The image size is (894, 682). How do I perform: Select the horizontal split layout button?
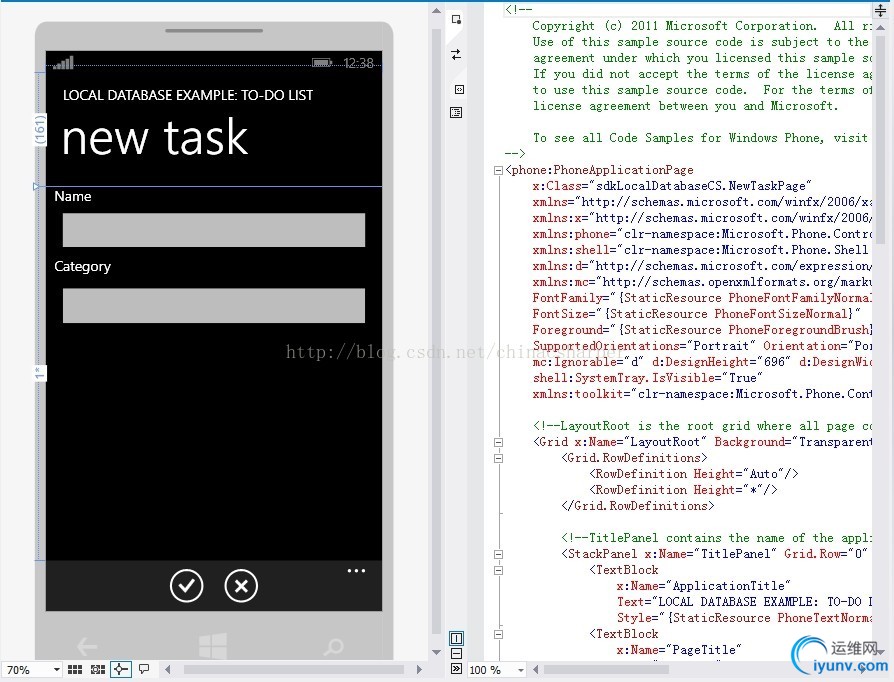coord(456,653)
